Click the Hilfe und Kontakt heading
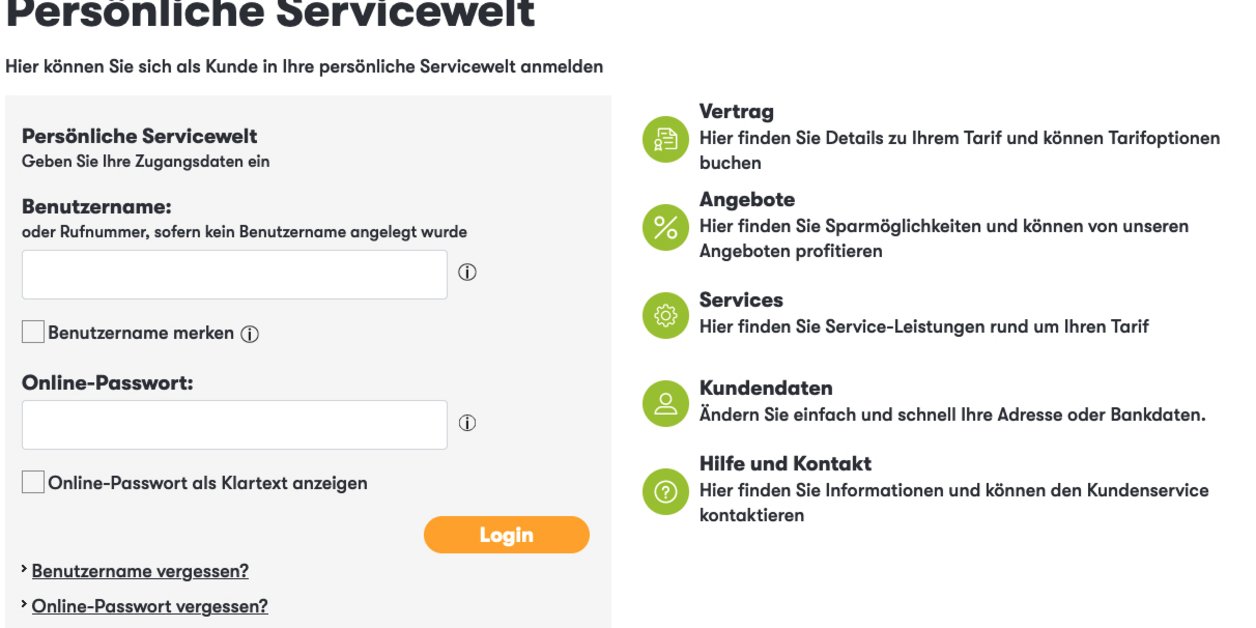Image resolution: width=1256 pixels, height=628 pixels. click(785, 463)
